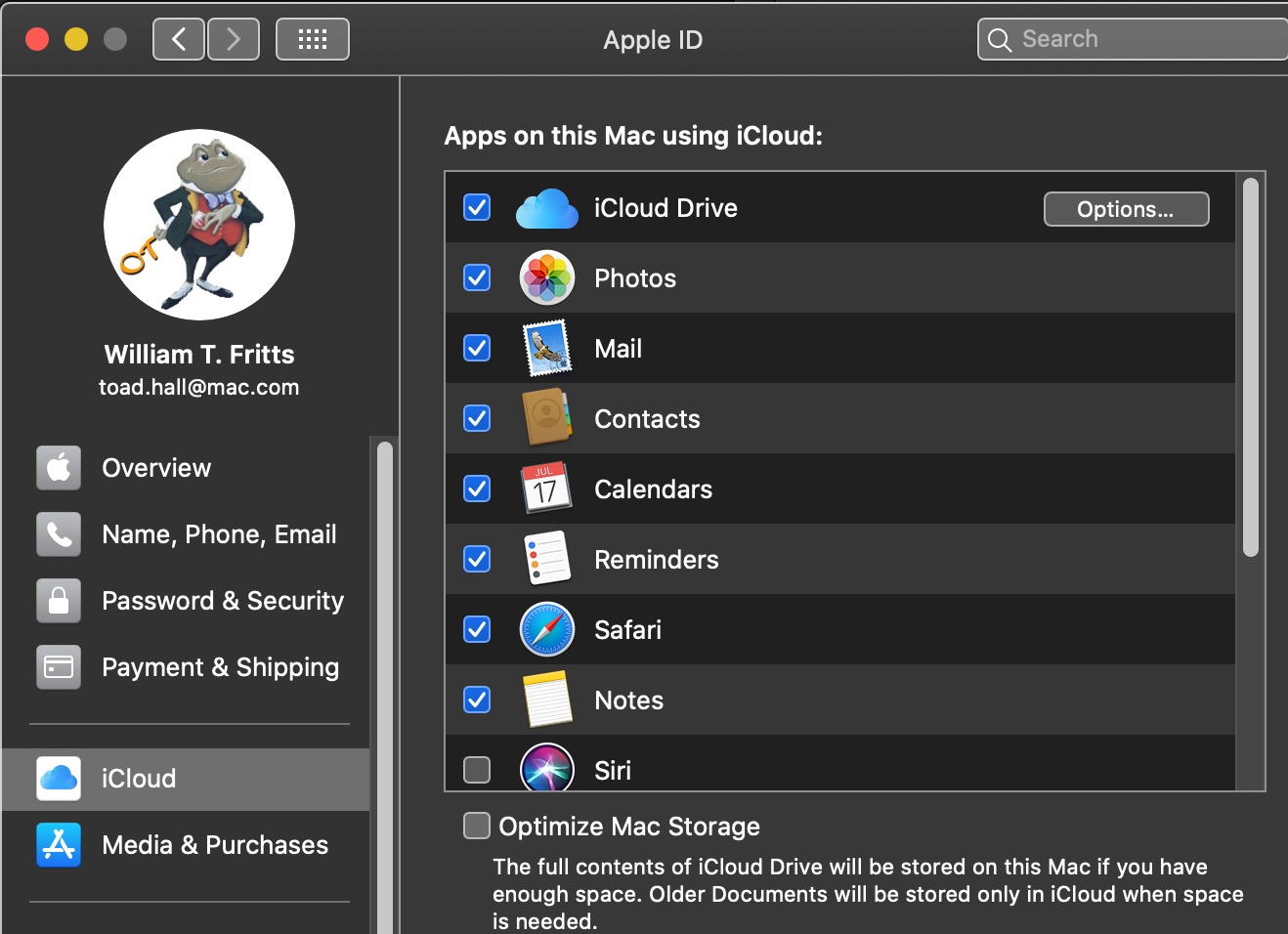Turn off the Notes checkbox

(x=477, y=700)
